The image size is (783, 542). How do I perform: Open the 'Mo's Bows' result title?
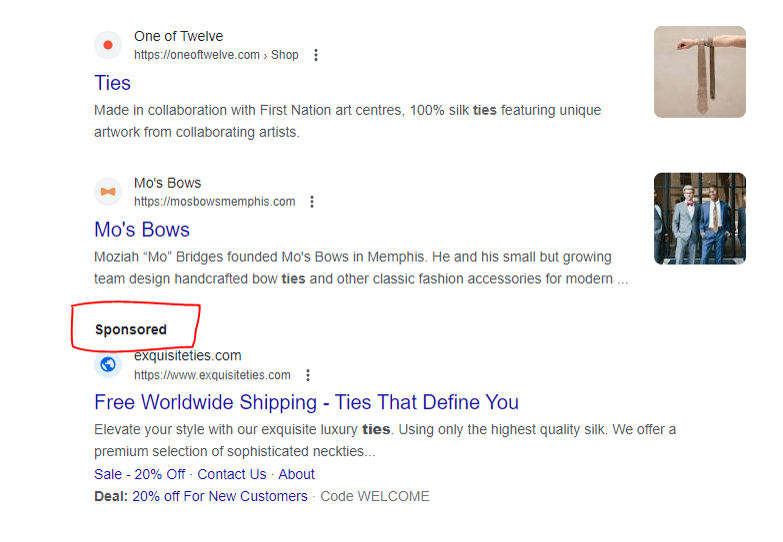click(142, 230)
